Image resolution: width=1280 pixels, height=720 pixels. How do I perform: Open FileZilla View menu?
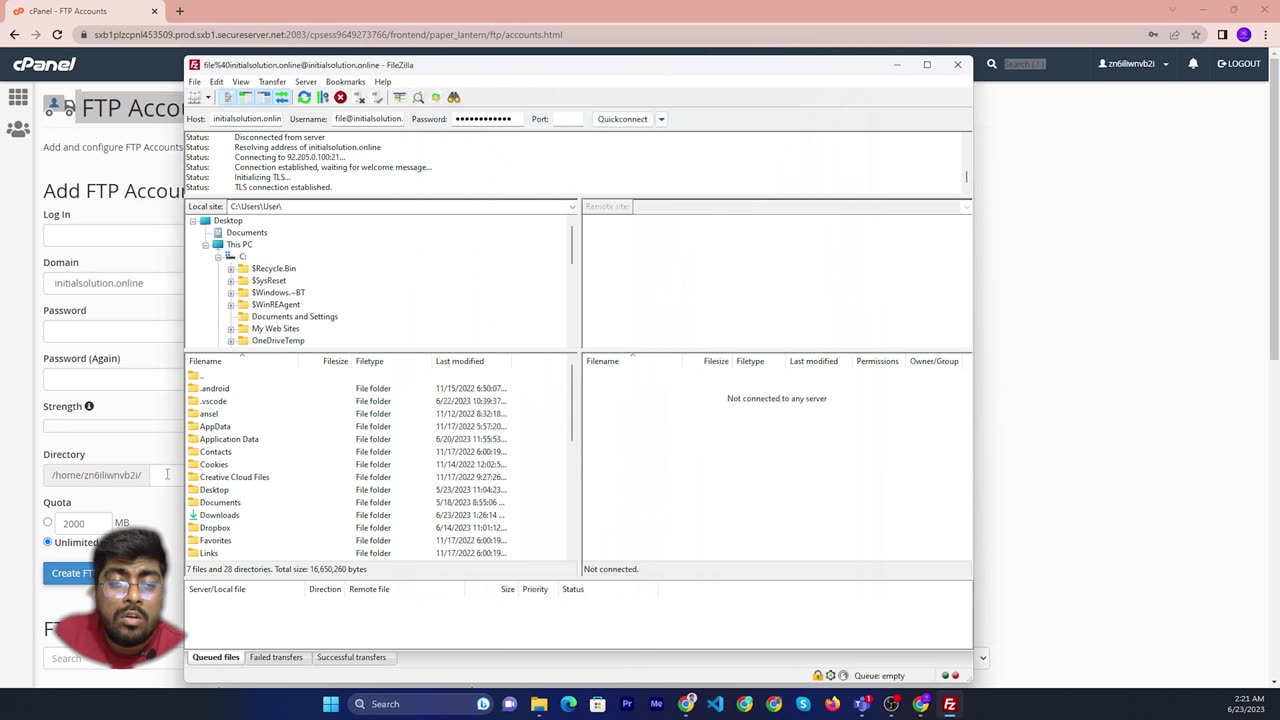(x=241, y=82)
